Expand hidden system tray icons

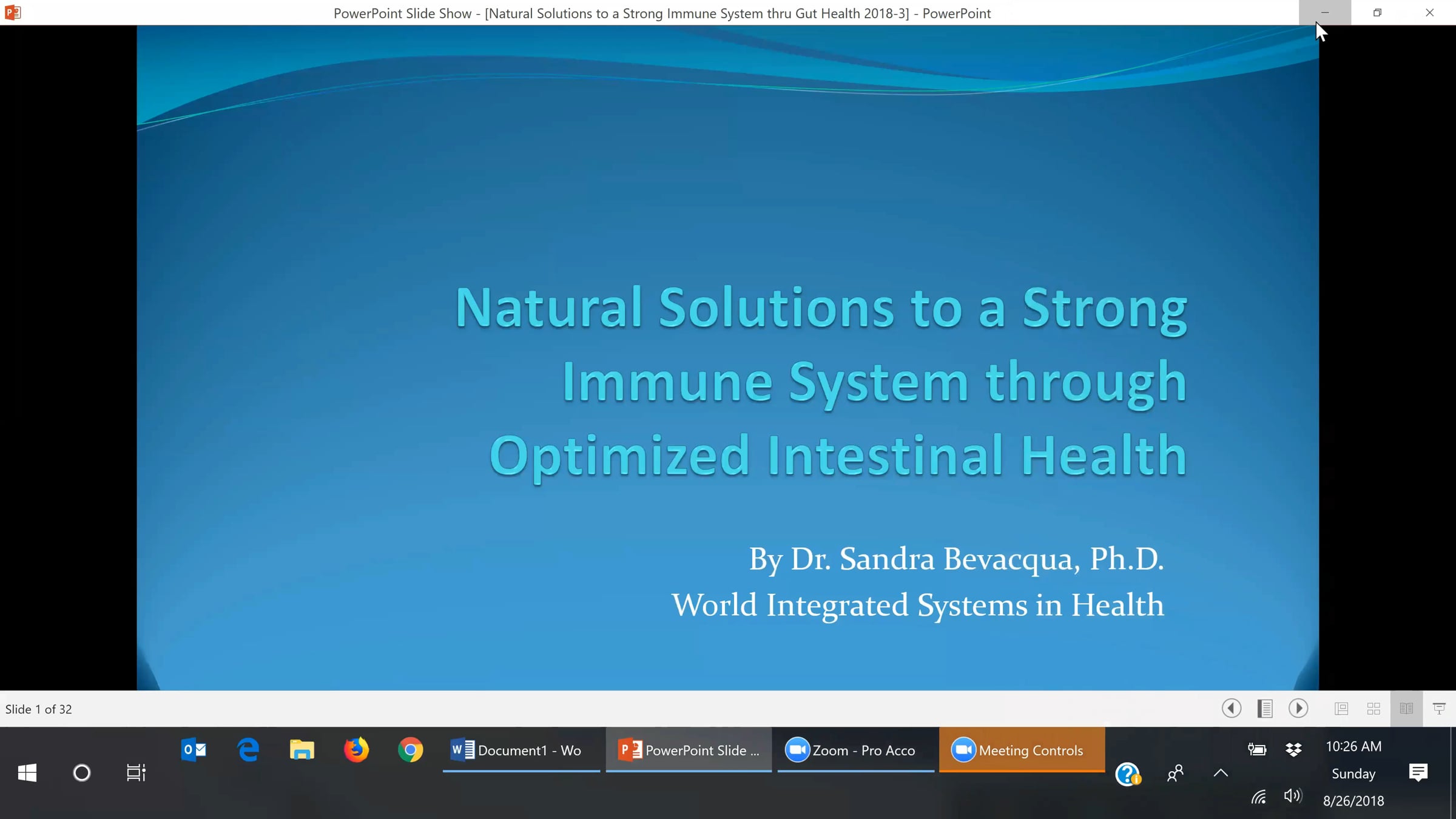1221,773
